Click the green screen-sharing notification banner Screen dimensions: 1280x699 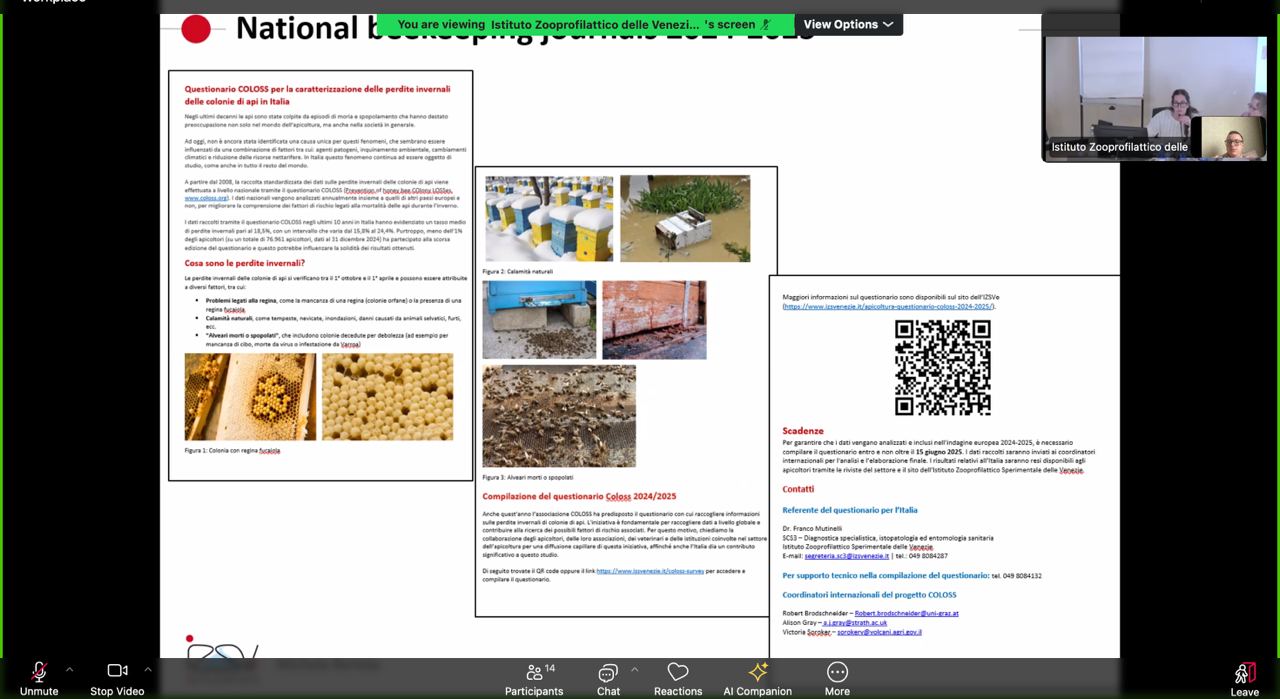click(584, 24)
